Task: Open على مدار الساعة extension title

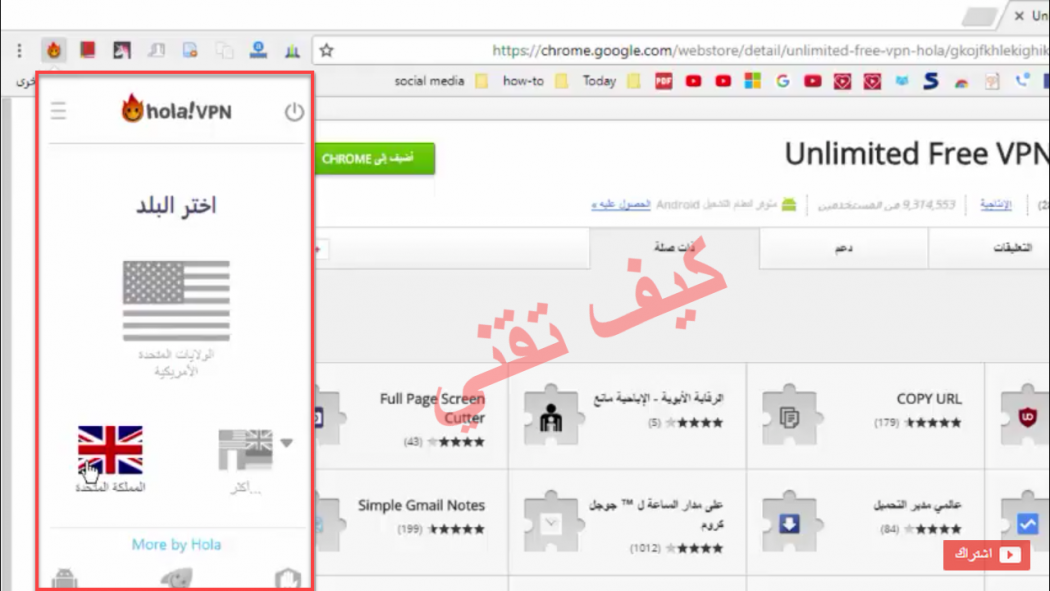Action: [656, 514]
